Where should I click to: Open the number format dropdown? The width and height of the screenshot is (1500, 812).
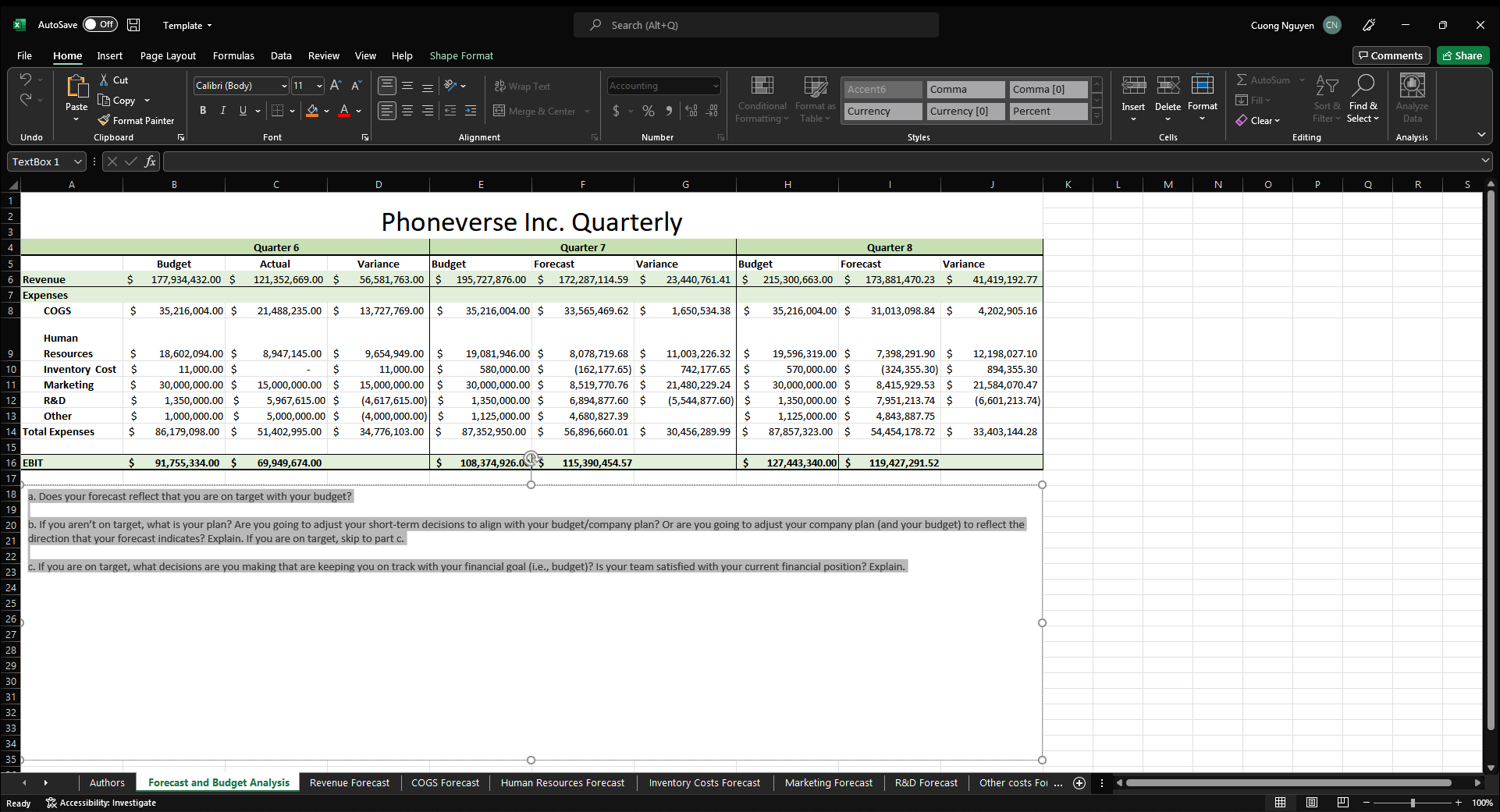[x=716, y=86]
